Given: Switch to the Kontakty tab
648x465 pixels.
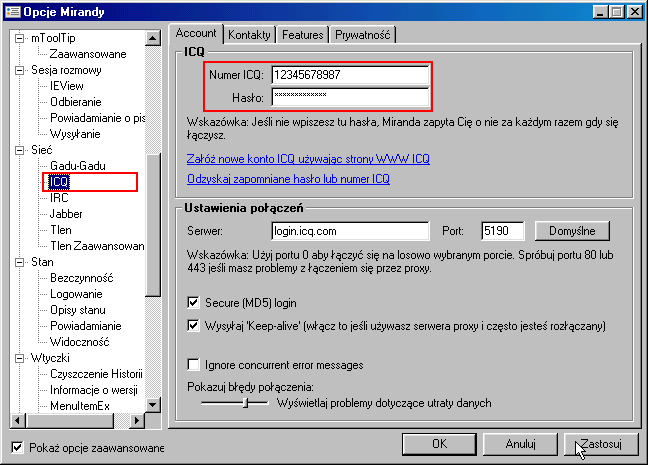Looking at the screenshot, I should [249, 34].
